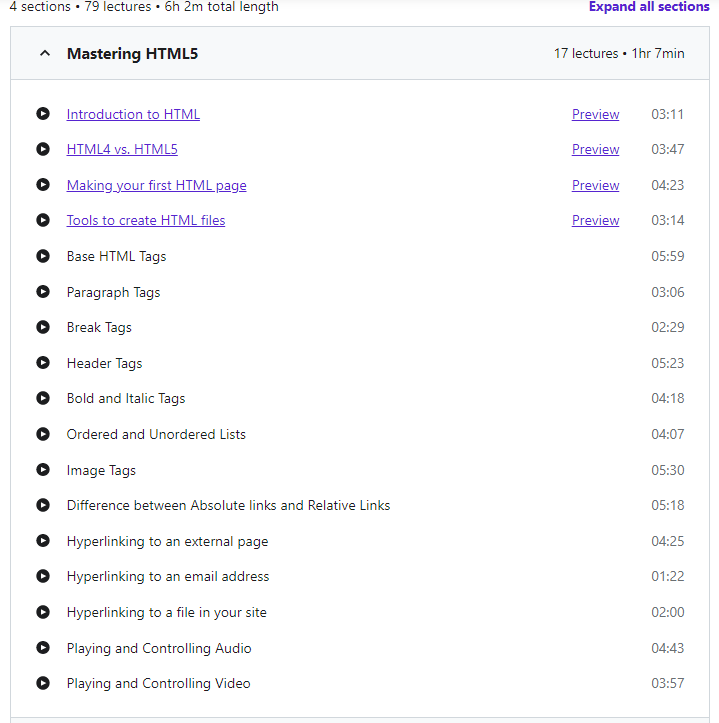Viewport: 719px width, 723px height.
Task: Preview the Introduction to HTML lecture
Action: 595,114
